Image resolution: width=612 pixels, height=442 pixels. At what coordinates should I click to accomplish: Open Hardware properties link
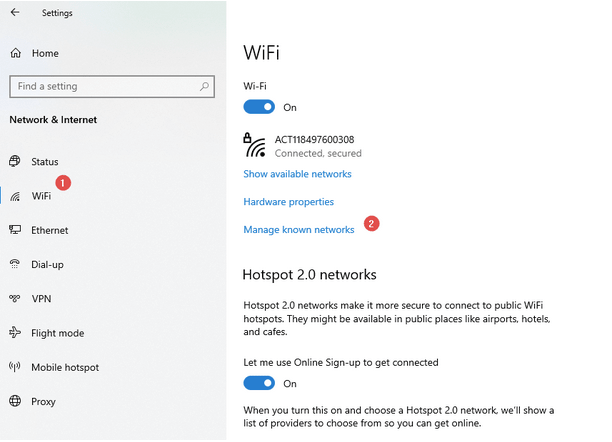288,202
